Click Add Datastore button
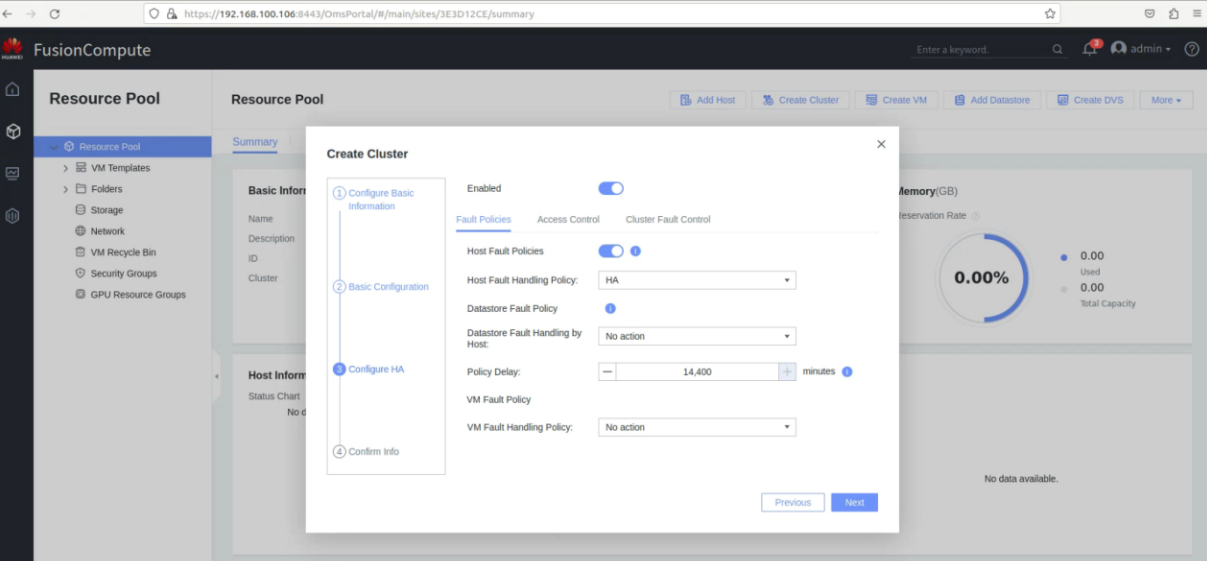 992,100
